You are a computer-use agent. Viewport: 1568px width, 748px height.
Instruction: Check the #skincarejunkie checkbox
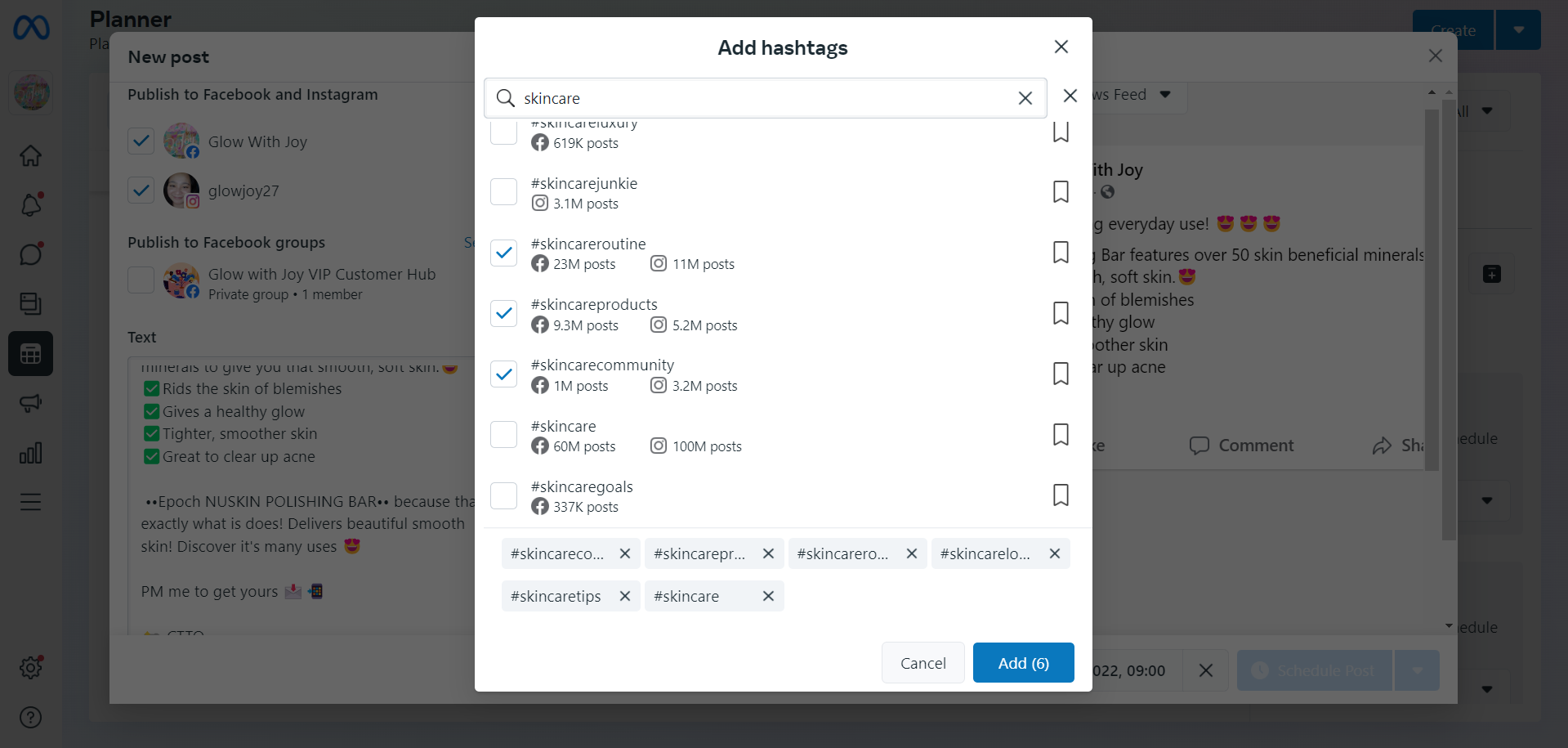503,192
